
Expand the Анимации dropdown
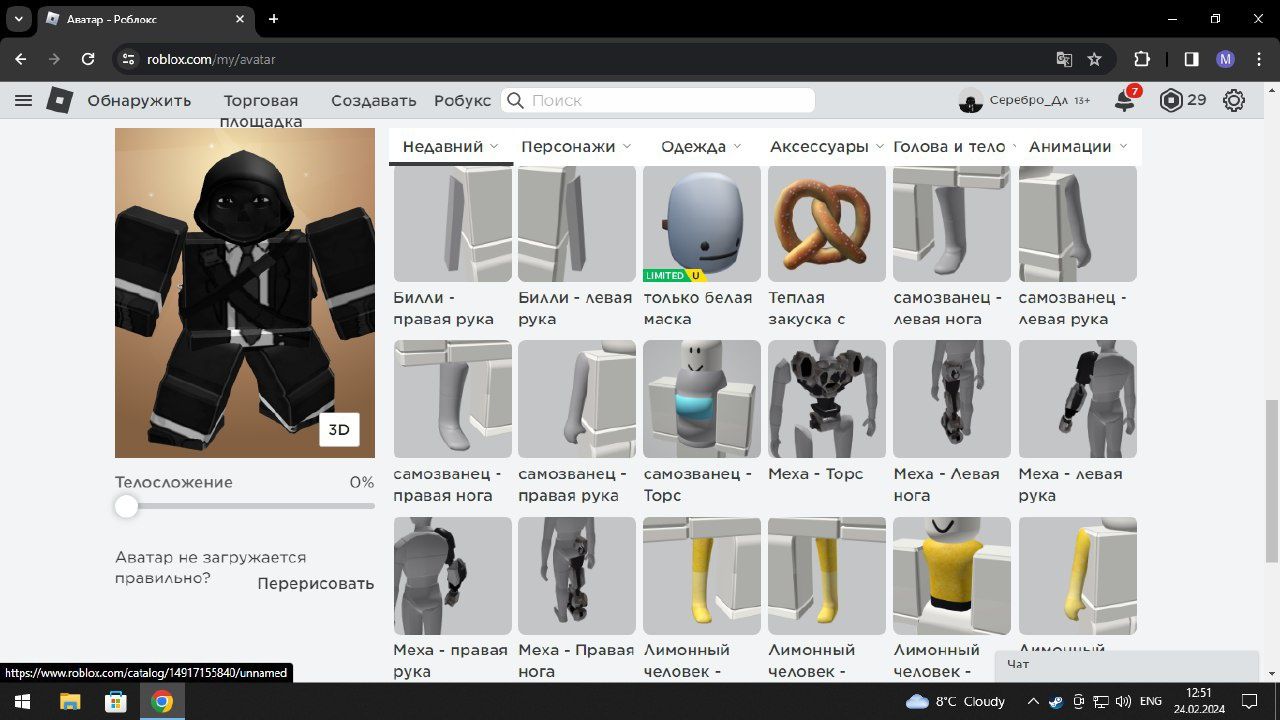[1078, 146]
